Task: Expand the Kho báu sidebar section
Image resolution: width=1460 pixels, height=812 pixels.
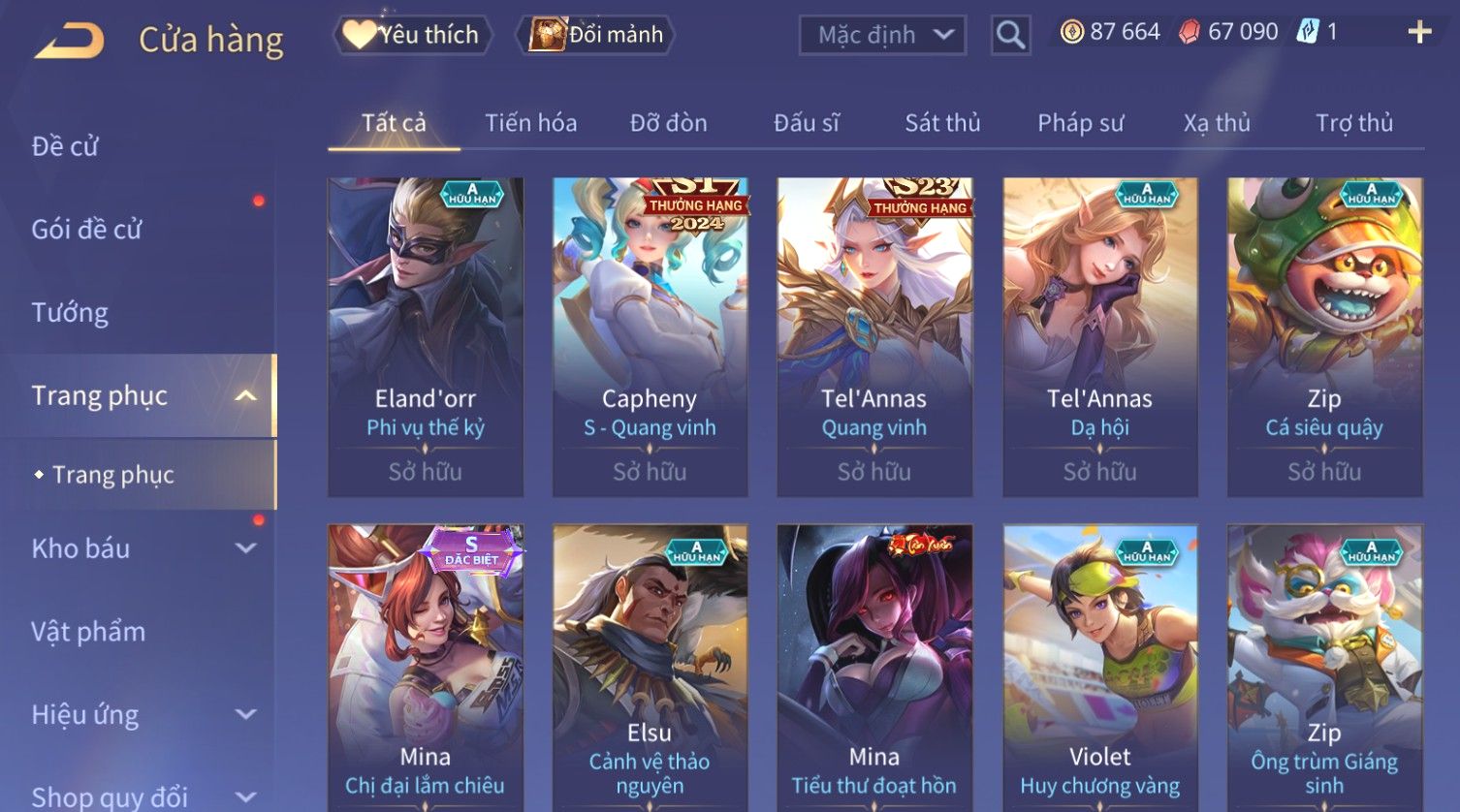Action: point(246,548)
